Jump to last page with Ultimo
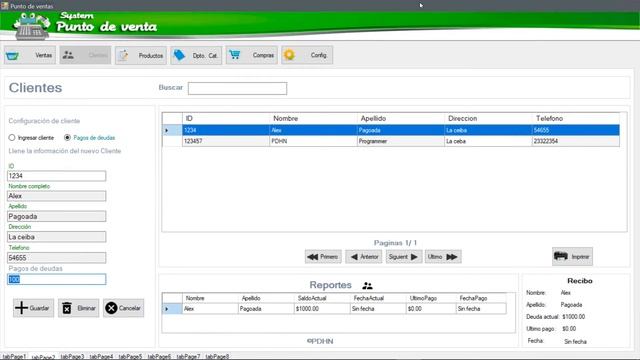The width and height of the screenshot is (640, 360). tap(443, 257)
